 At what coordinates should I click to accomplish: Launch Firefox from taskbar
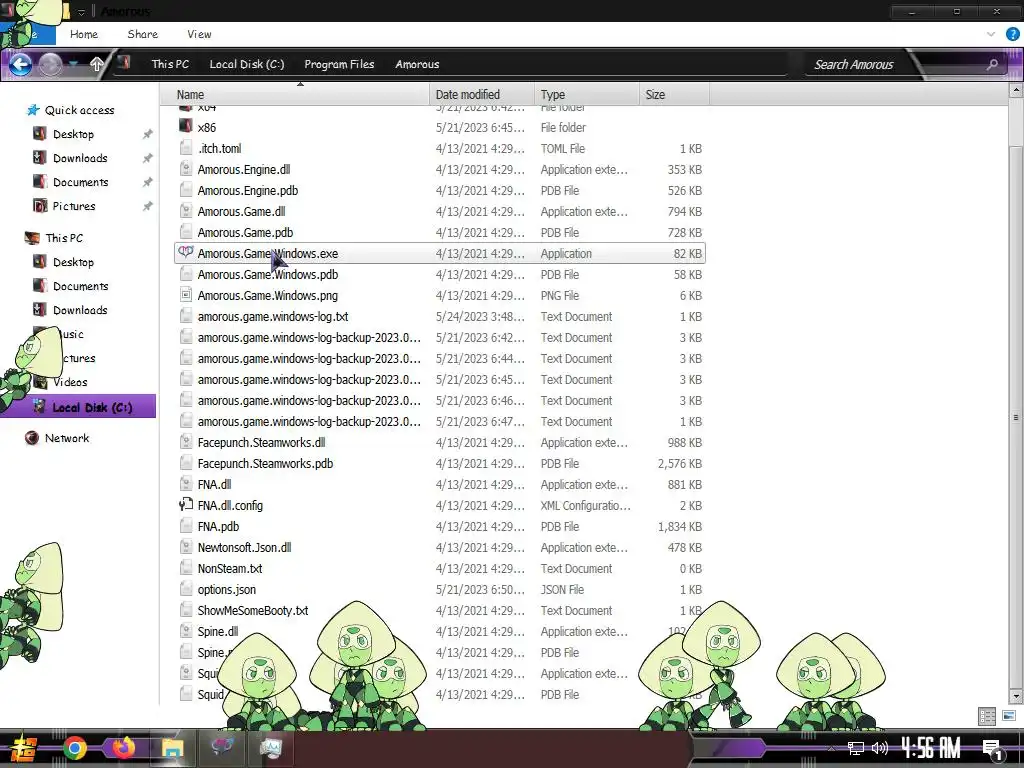pos(123,748)
